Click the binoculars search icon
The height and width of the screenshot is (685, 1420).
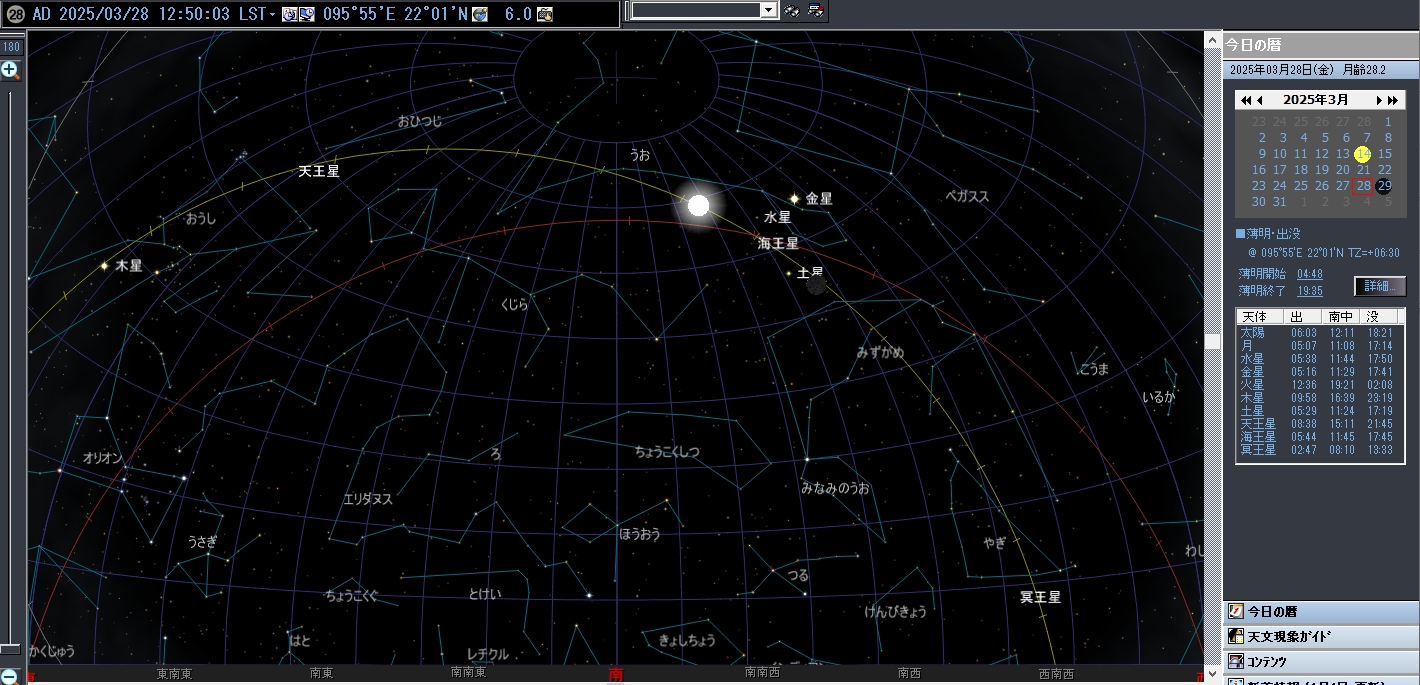792,10
